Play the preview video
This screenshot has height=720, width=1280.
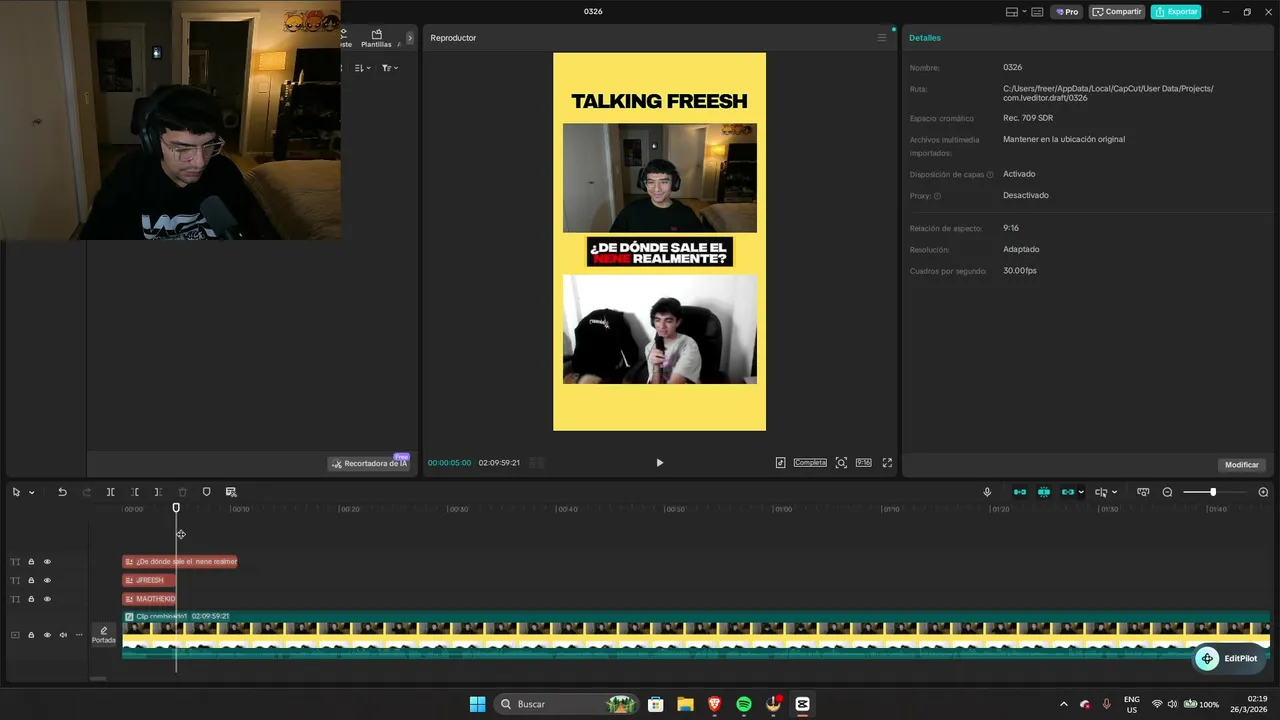[x=659, y=463]
